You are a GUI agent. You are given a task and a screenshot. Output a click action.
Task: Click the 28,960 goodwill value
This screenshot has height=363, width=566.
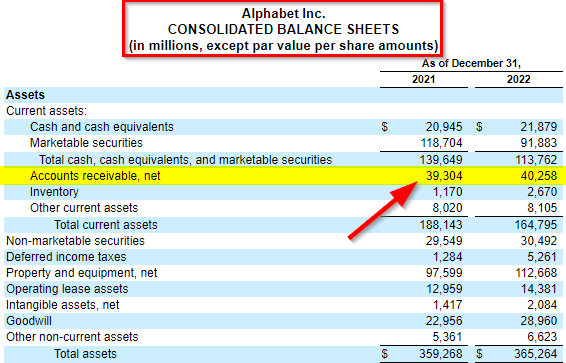point(539,321)
